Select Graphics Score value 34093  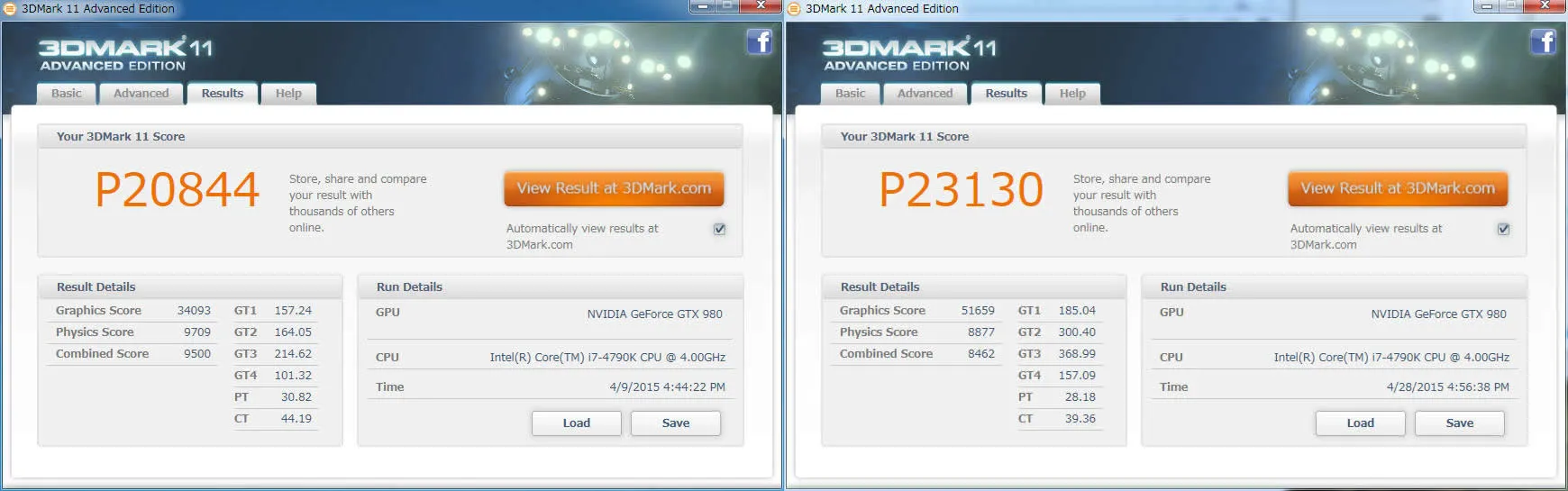coord(194,311)
